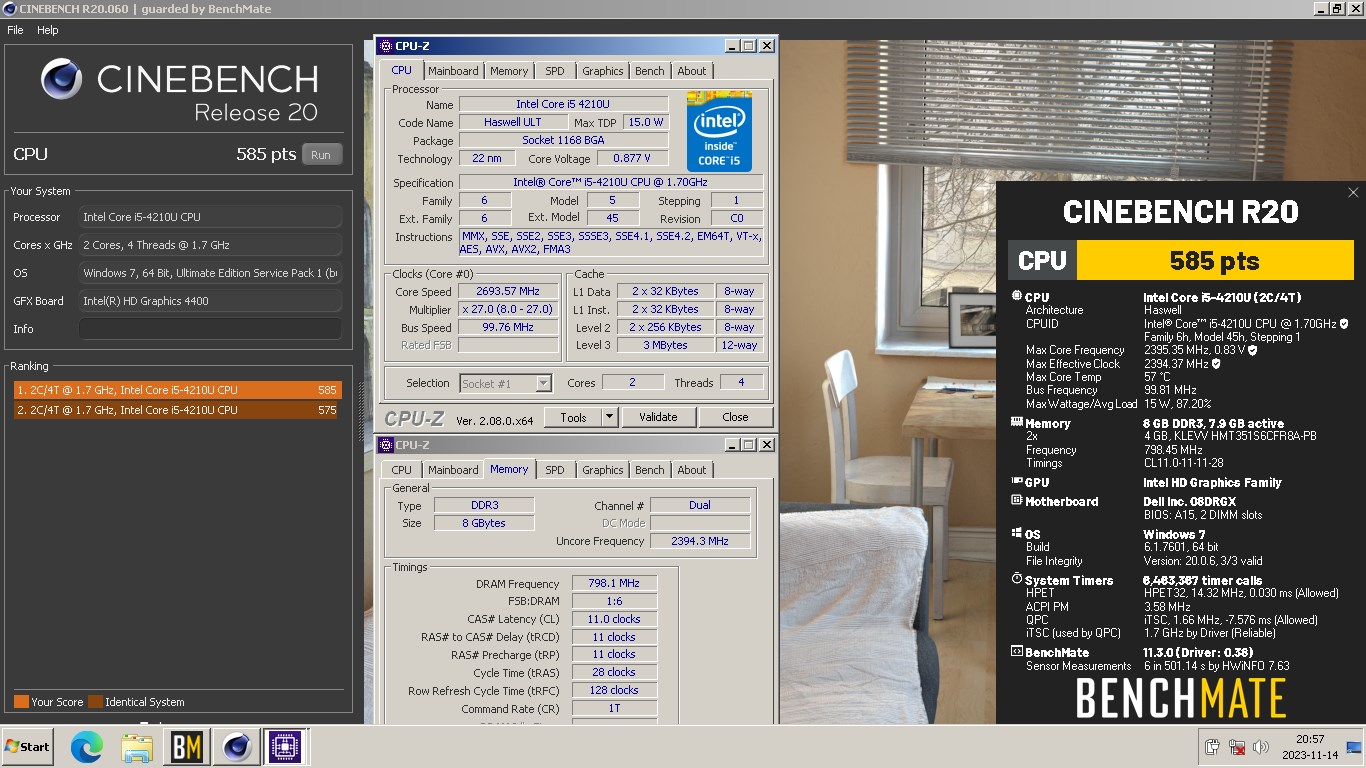The height and width of the screenshot is (768, 1366).
Task: Switch to Mainboard tab in lower CPU-Z window
Action: coord(453,470)
